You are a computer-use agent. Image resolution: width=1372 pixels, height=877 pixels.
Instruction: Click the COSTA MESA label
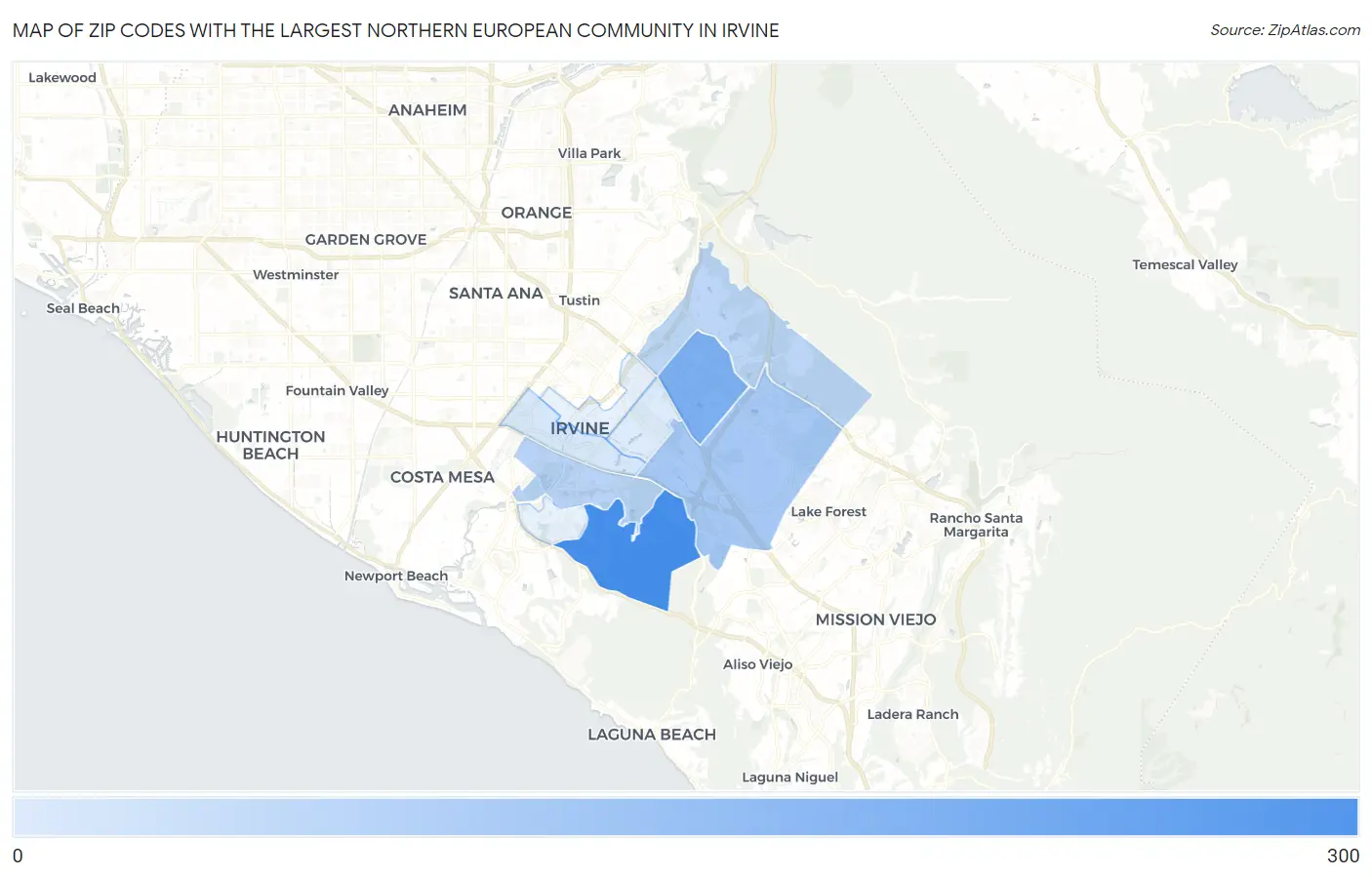[x=442, y=477]
